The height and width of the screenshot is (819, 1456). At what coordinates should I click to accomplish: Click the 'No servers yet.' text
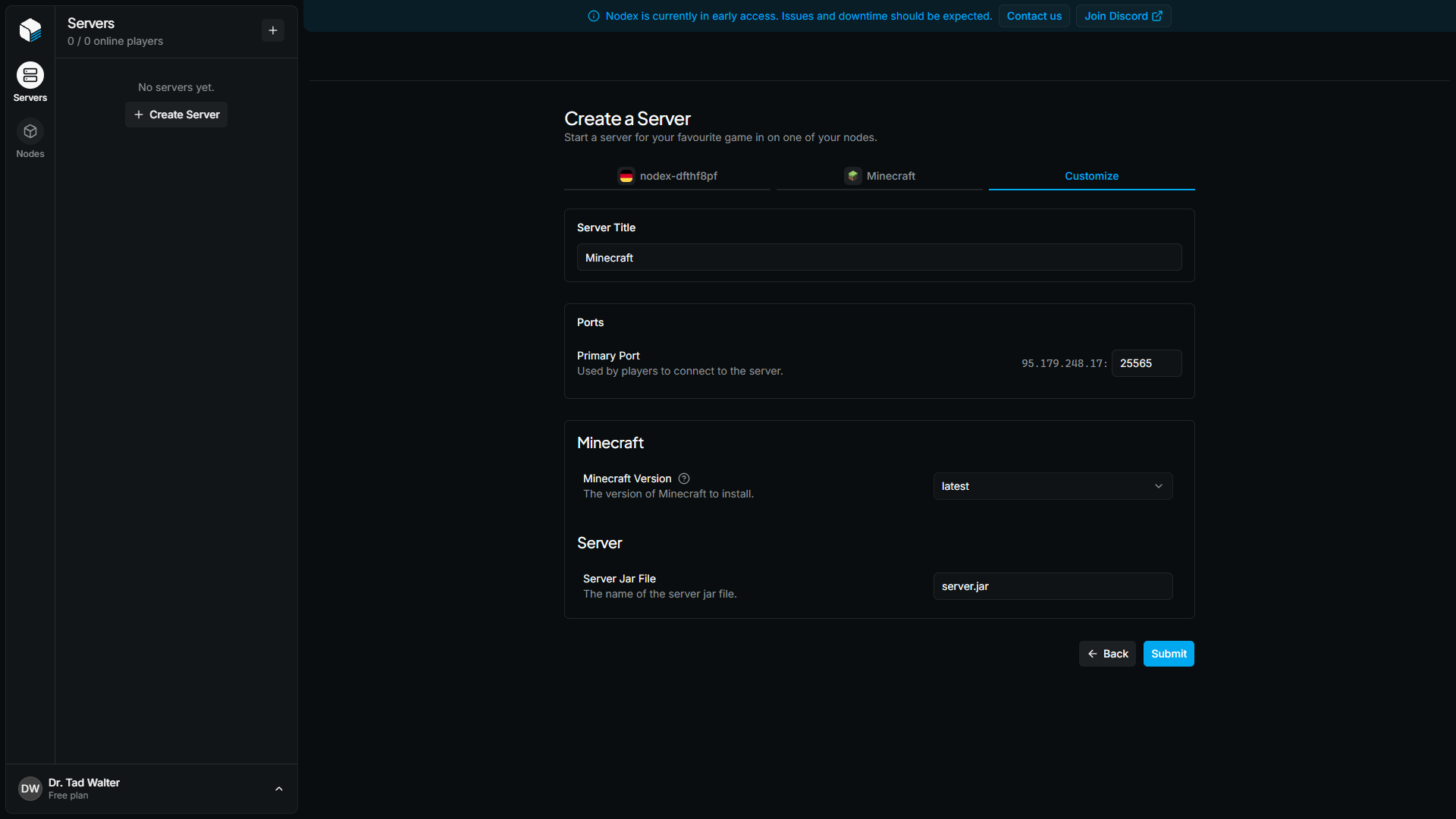click(x=176, y=87)
